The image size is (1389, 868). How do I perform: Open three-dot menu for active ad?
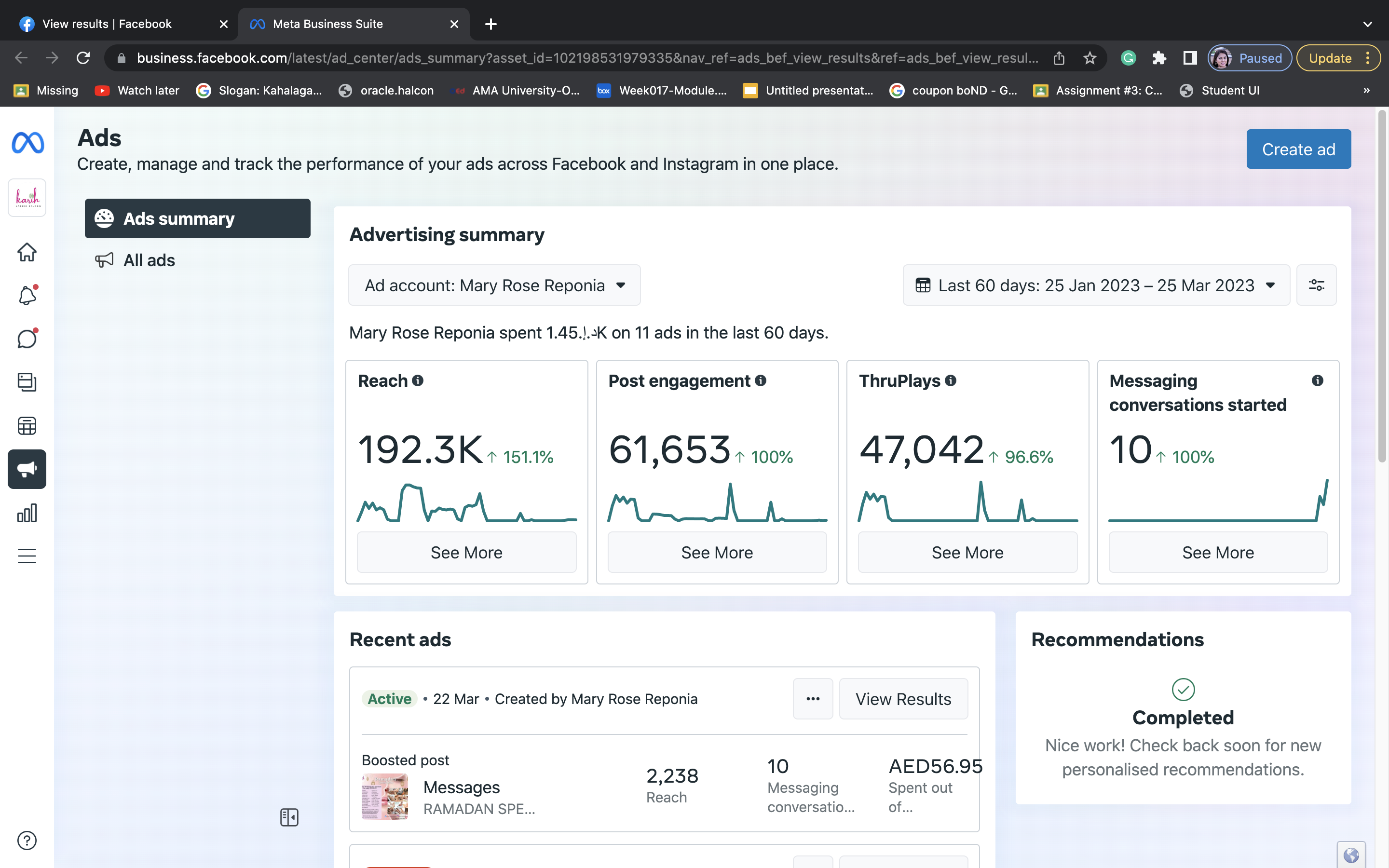point(813,699)
